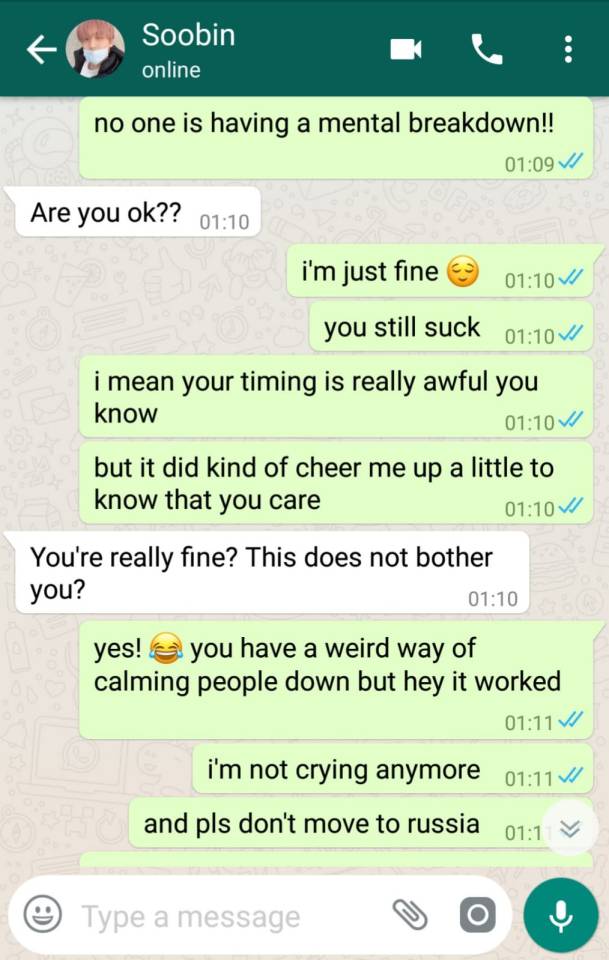Open Soobin contact name in header

[x=189, y=35]
